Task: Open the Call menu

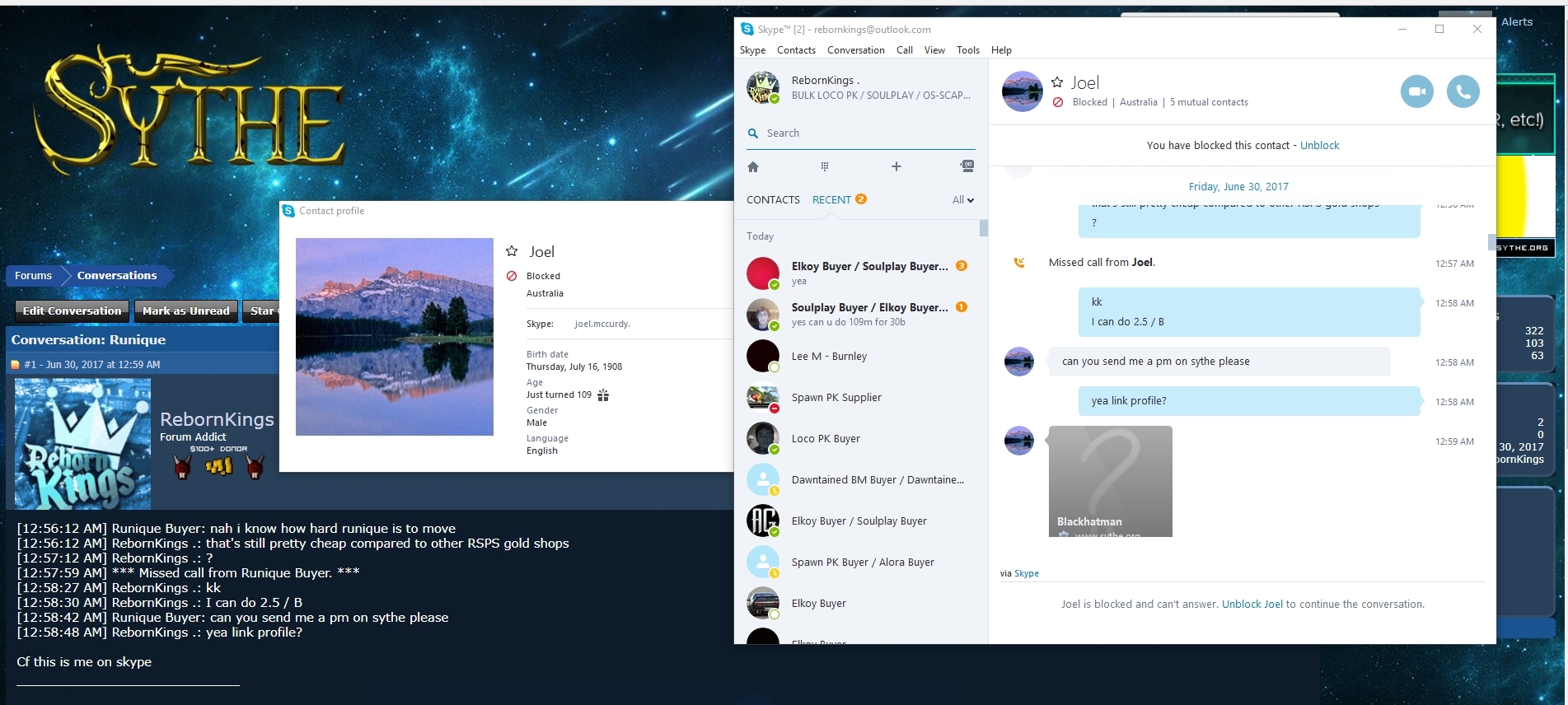Action: 905,50
